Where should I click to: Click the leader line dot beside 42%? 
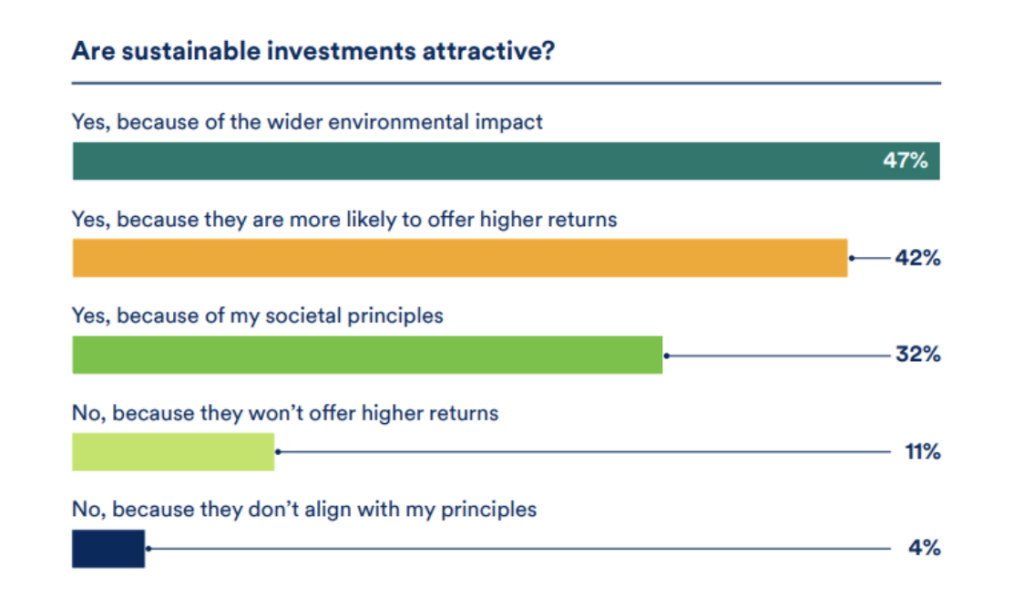(852, 258)
